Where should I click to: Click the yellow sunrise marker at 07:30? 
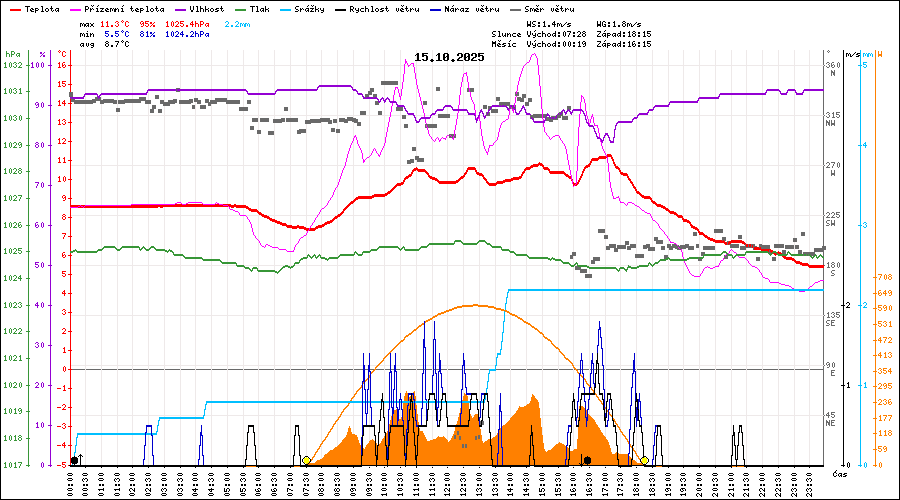(306, 460)
